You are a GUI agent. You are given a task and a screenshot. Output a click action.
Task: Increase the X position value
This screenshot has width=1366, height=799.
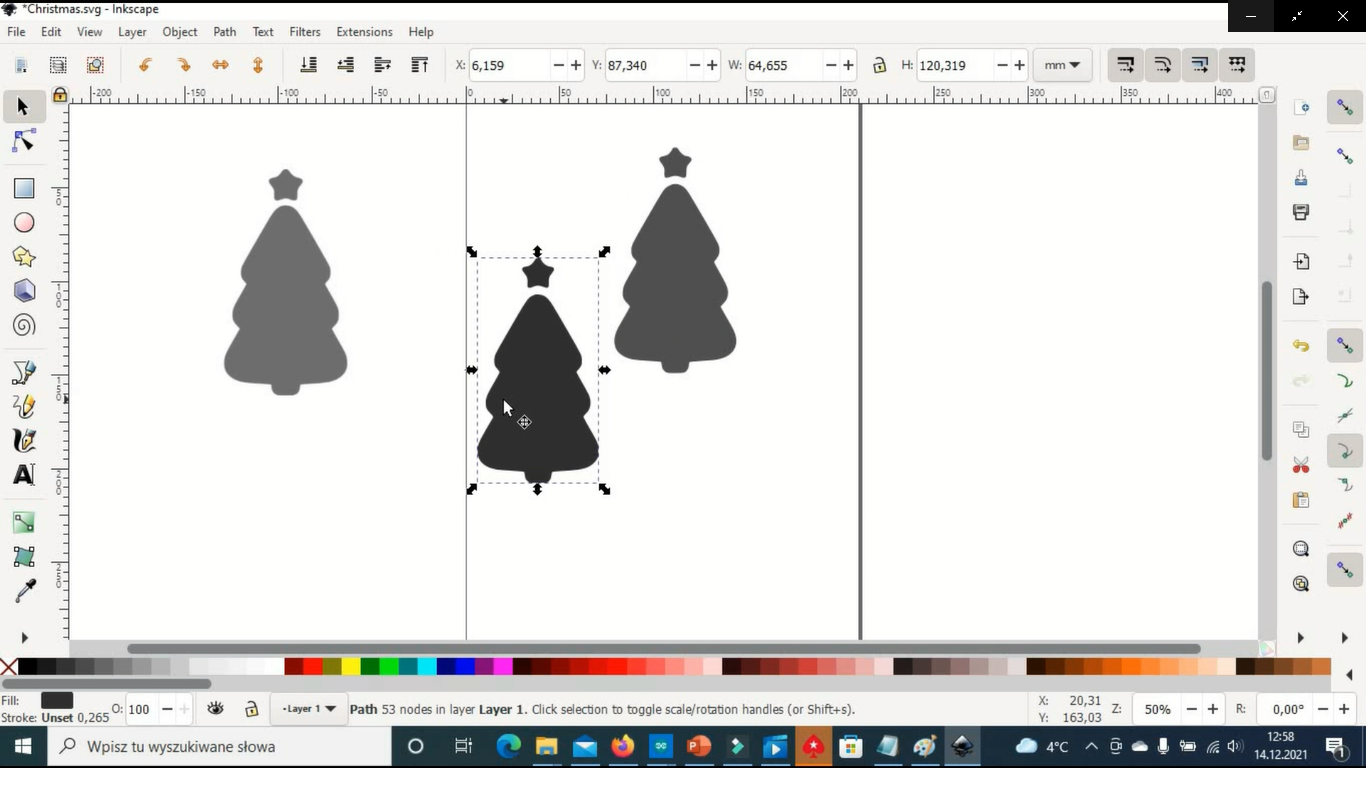tap(576, 65)
